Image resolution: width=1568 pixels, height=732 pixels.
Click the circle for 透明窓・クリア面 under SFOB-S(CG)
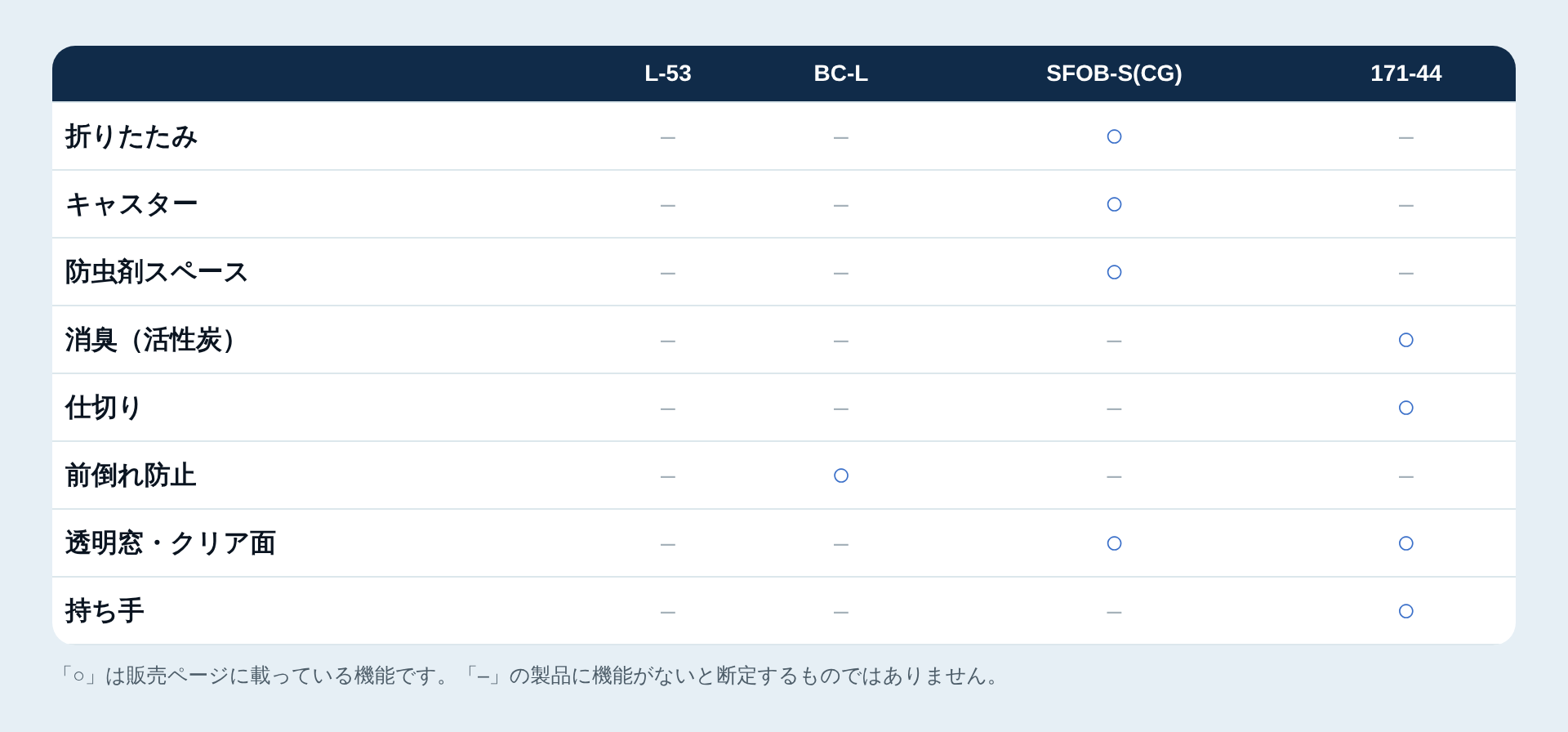1114,543
